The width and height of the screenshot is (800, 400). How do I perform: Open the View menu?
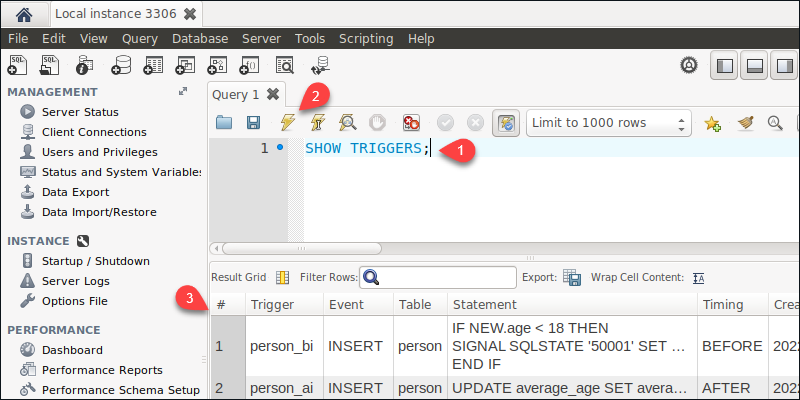93,39
